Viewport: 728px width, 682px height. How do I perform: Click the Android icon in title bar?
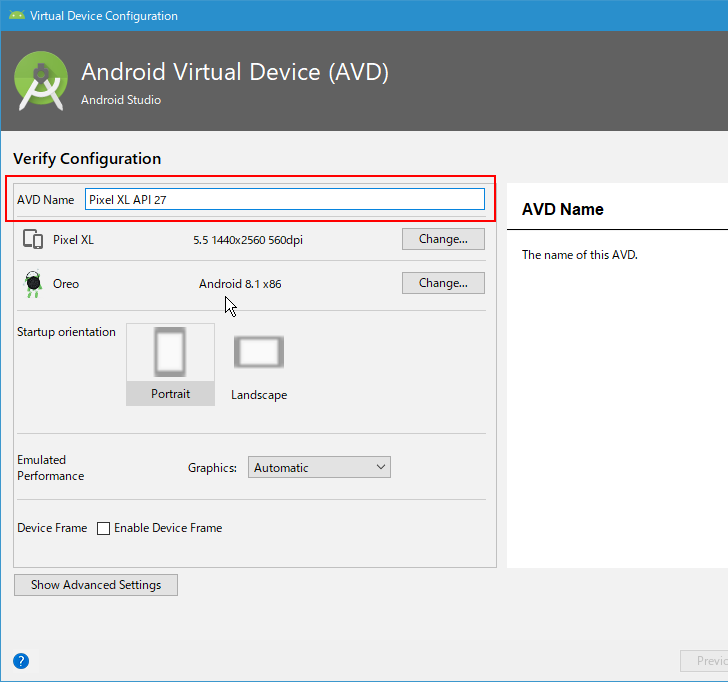17,15
